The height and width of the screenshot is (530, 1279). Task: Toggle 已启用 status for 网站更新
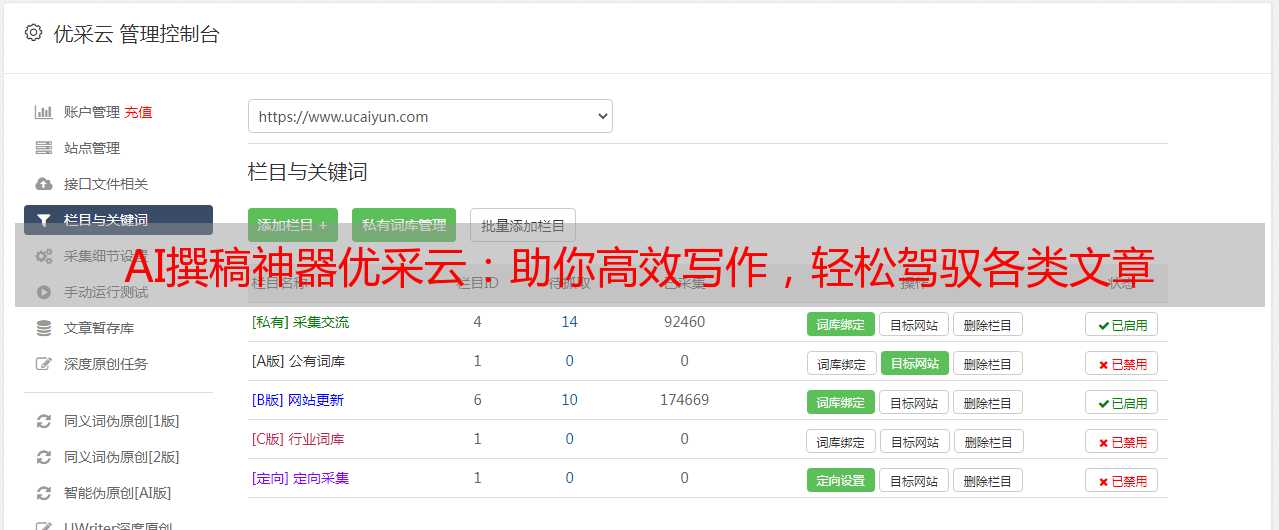(1121, 402)
